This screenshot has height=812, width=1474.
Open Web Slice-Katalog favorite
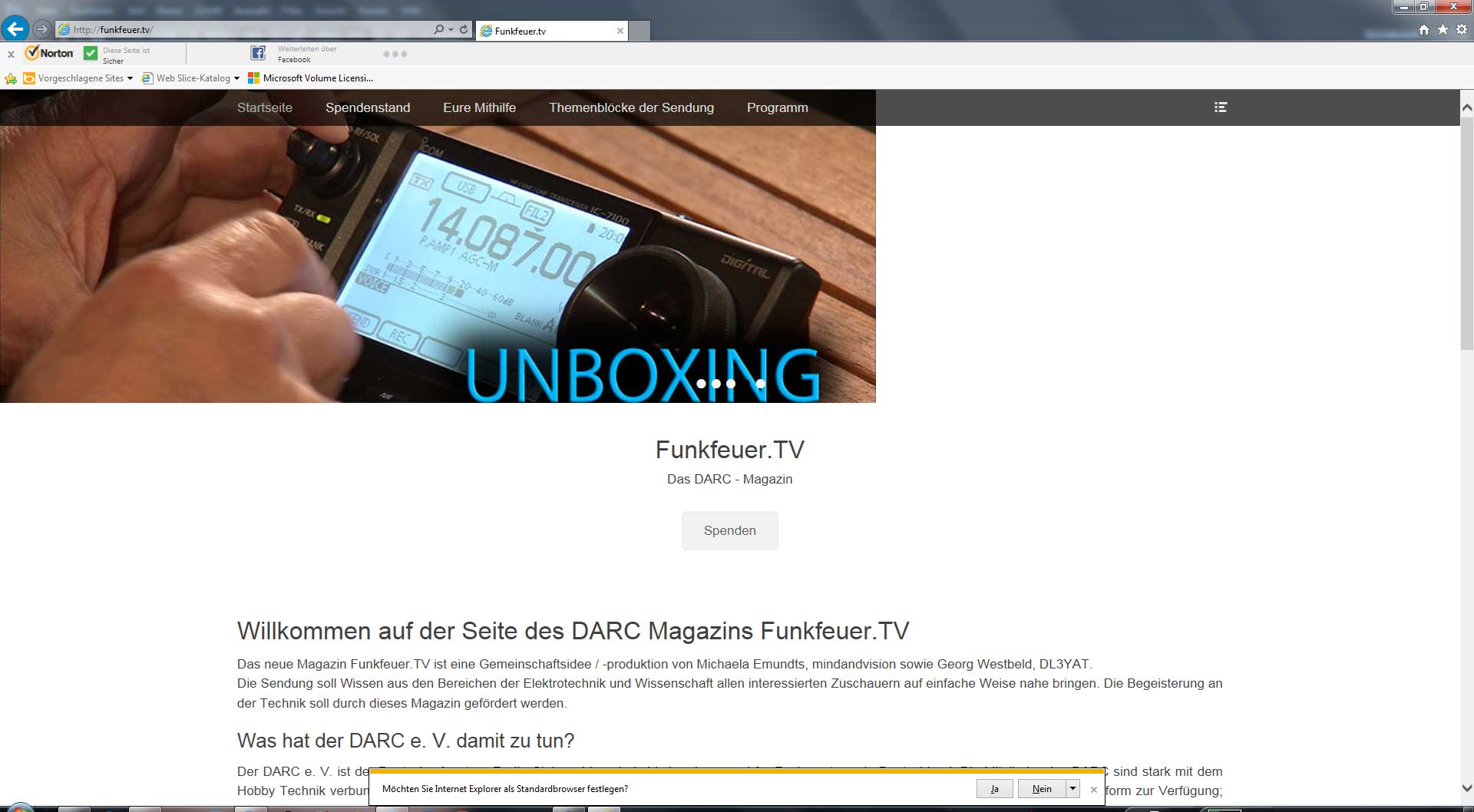(186, 78)
